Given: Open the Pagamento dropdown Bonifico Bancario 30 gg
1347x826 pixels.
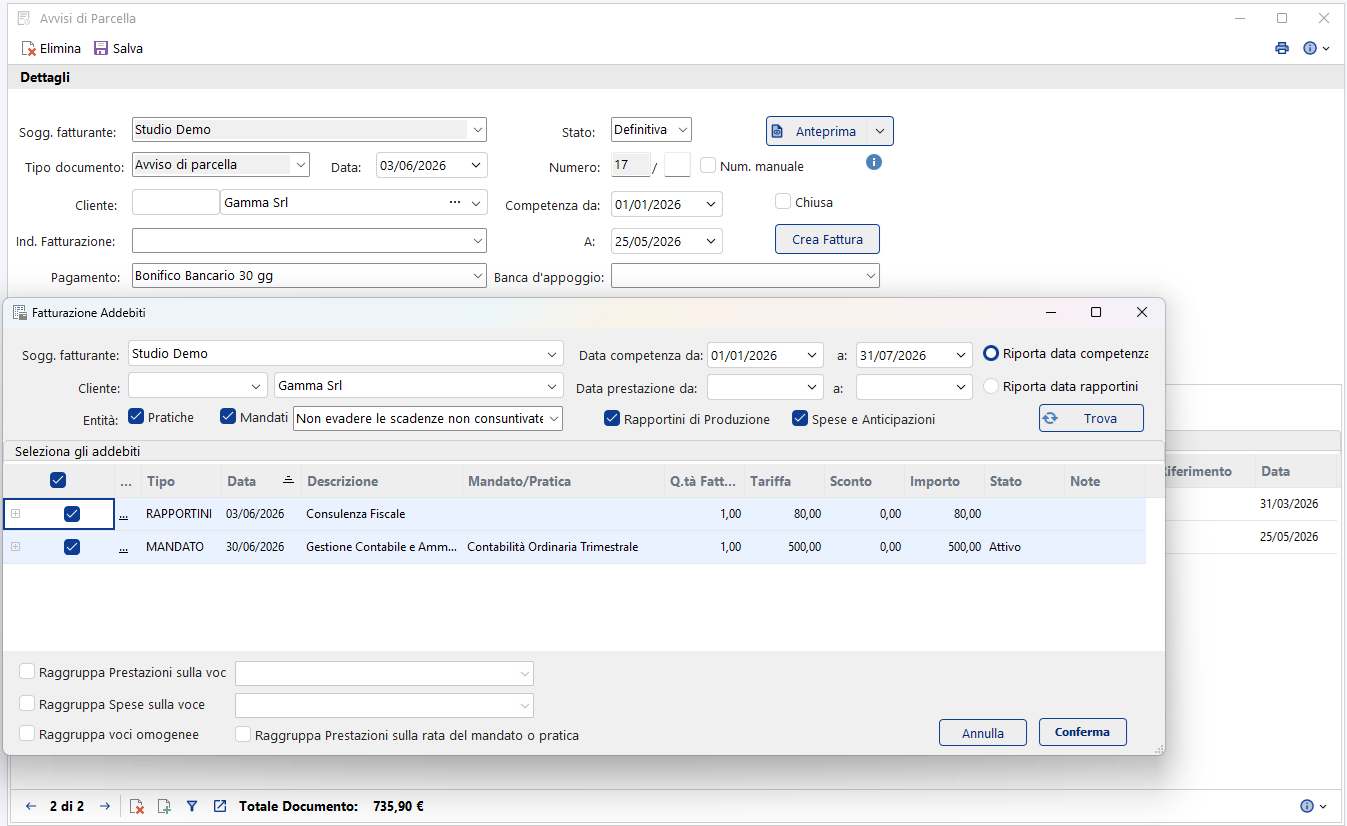Looking at the screenshot, I should [477, 276].
